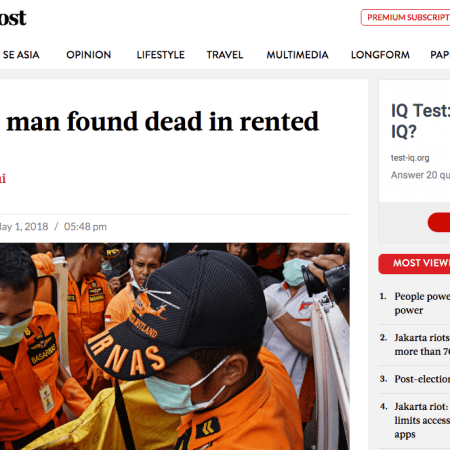Open the red author name link
Image resolution: width=450 pixels, height=450 pixels.
point(3,178)
